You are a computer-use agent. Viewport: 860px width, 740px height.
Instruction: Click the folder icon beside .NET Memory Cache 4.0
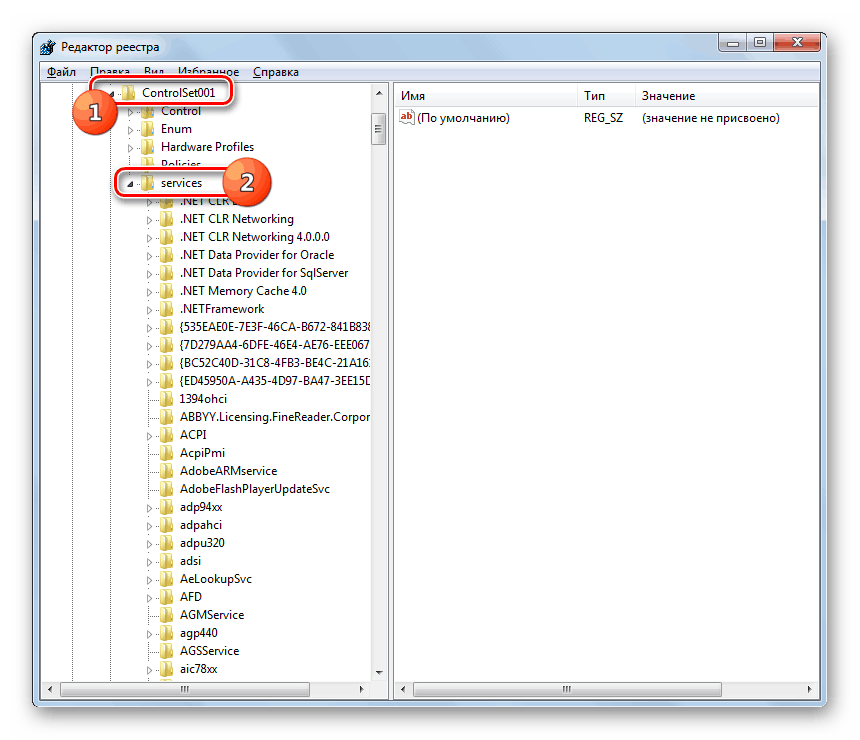(166, 290)
